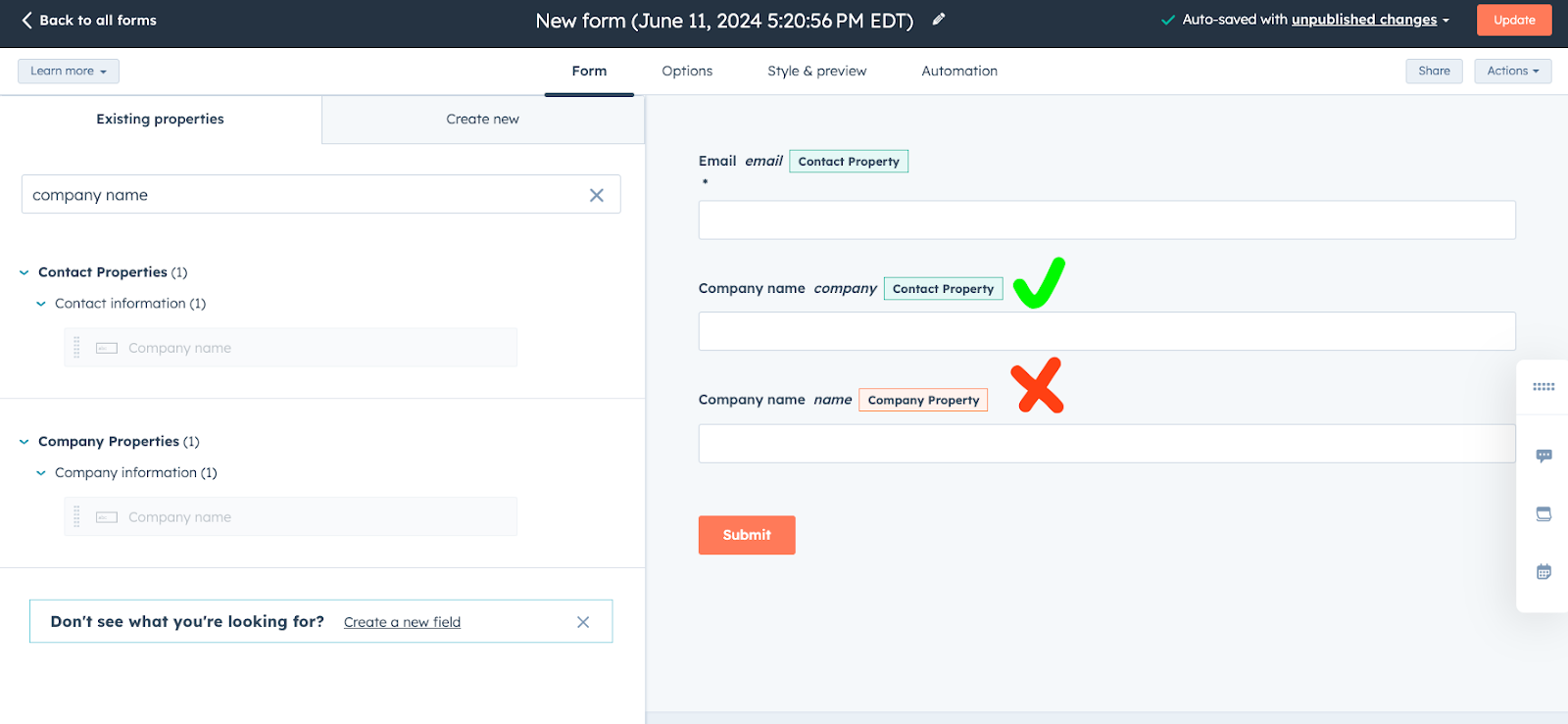1568x724 pixels.
Task: Select Company name's Contact Property tag
Action: pos(943,289)
